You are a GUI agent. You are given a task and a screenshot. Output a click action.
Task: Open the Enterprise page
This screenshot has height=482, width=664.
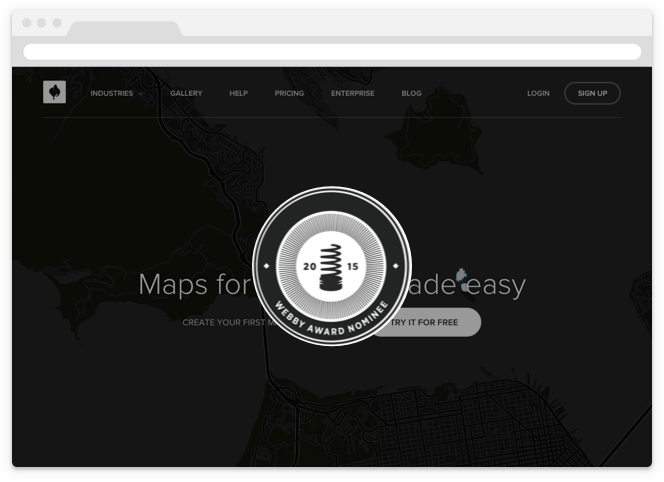click(x=353, y=93)
